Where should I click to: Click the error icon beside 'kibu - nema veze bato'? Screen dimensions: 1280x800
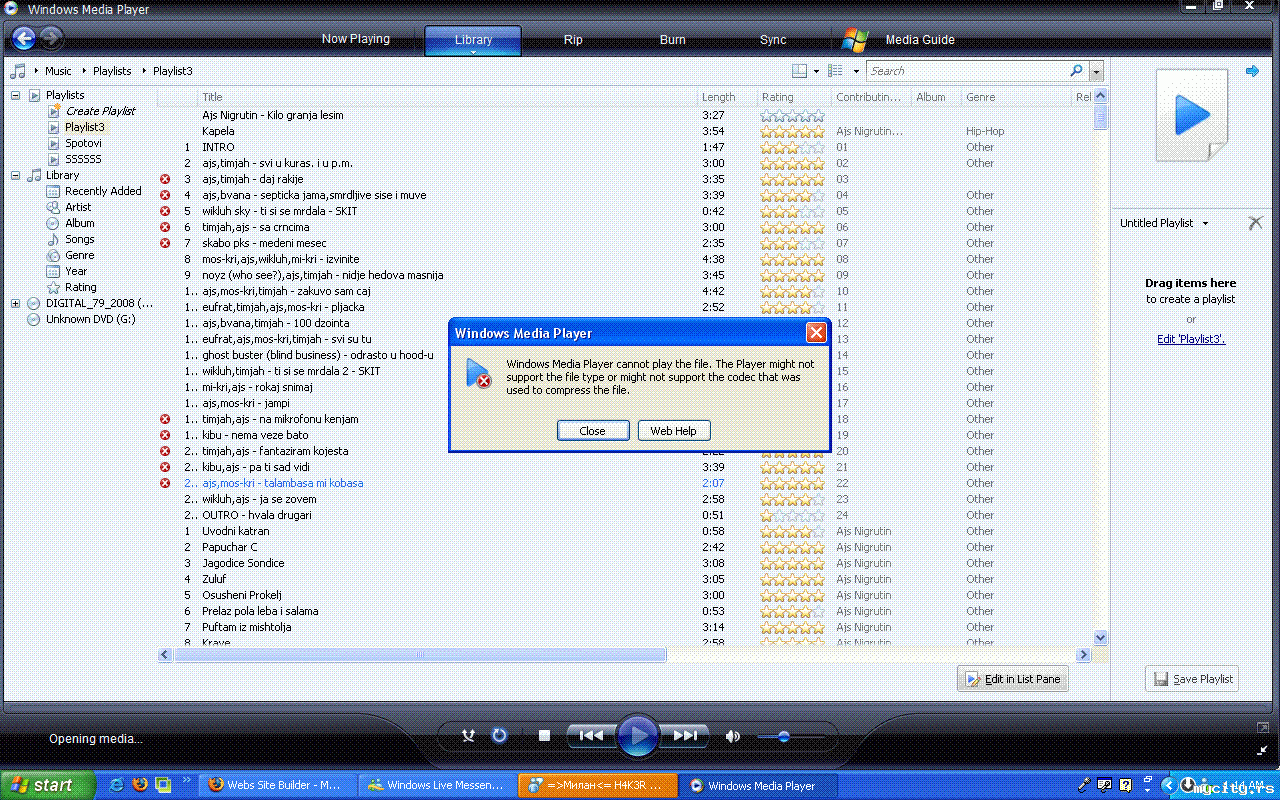click(165, 435)
